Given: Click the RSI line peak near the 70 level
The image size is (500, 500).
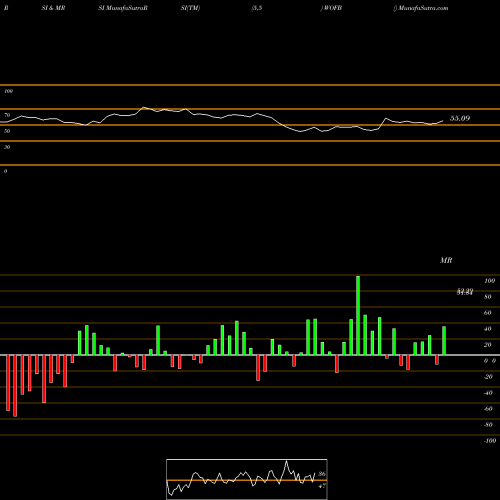Looking at the screenshot, I should (x=144, y=107).
